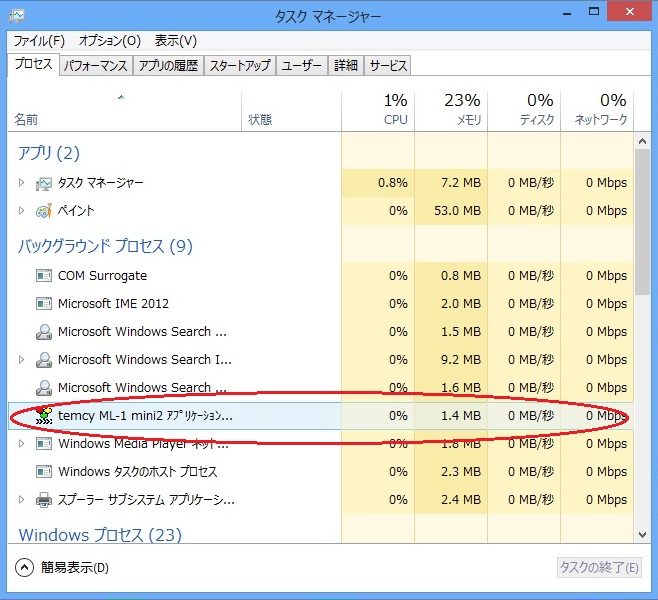This screenshot has height=600, width=658.
Task: Click the 2.4 MB memory value
Action: [461, 500]
